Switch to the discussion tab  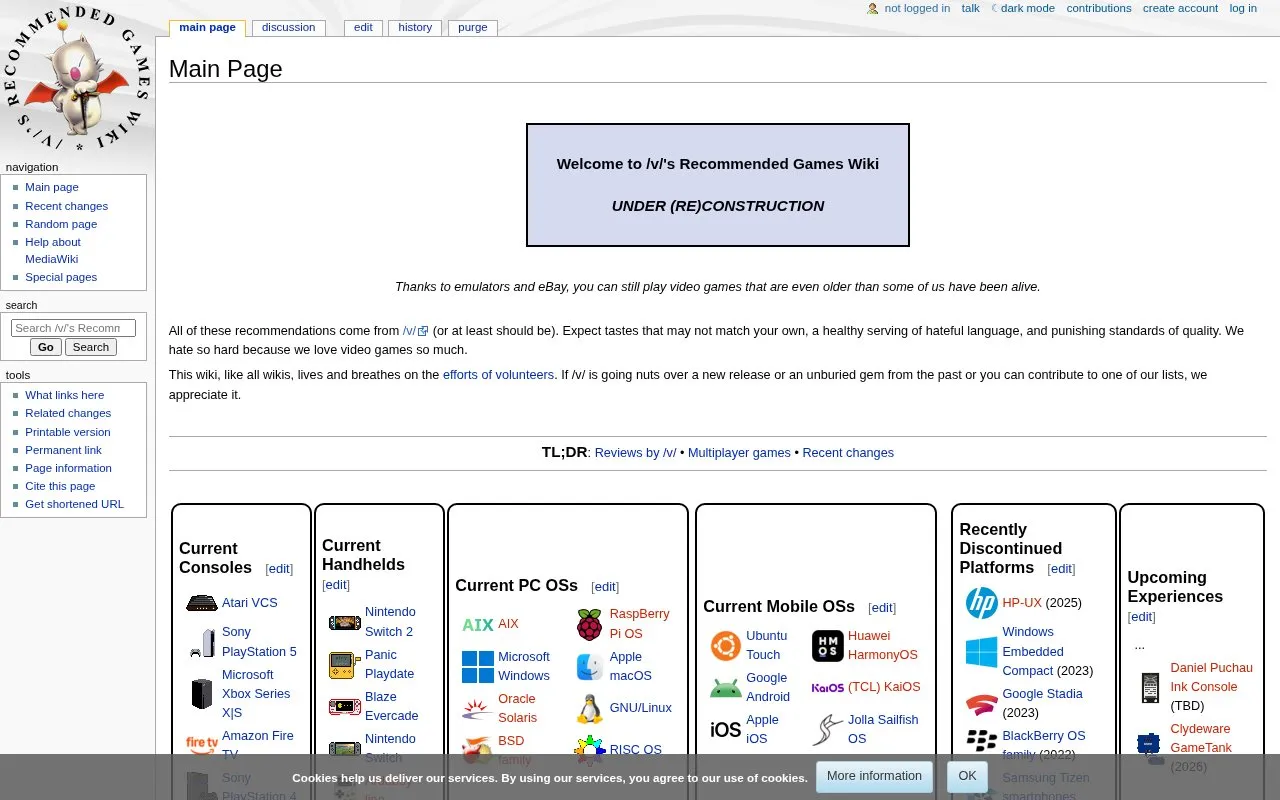288,27
